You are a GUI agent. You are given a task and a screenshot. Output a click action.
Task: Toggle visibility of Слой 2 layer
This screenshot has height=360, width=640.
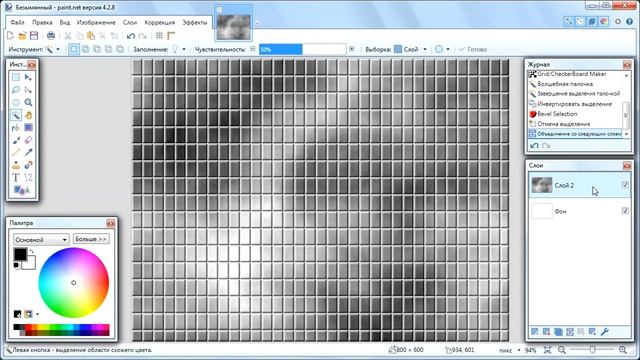625,185
